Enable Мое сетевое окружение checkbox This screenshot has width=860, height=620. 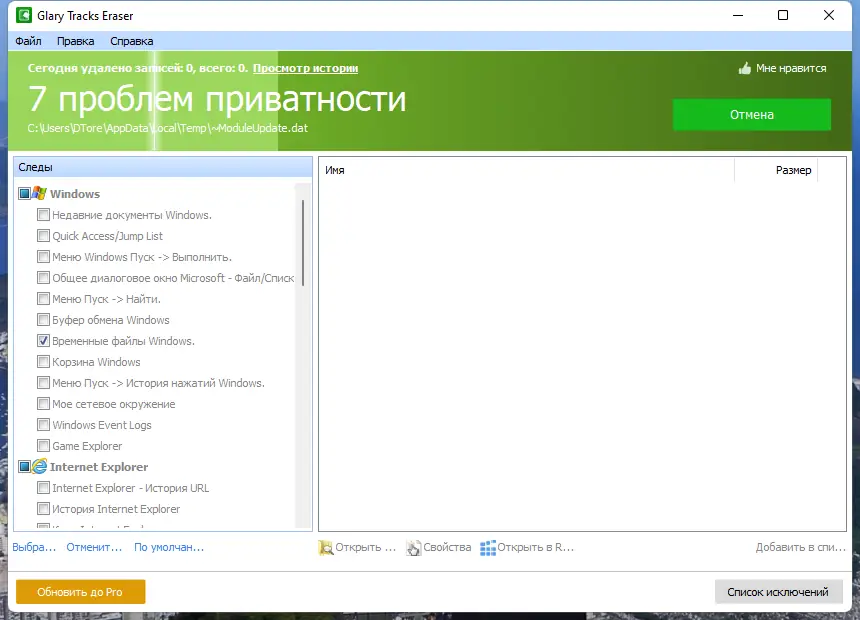pos(43,404)
